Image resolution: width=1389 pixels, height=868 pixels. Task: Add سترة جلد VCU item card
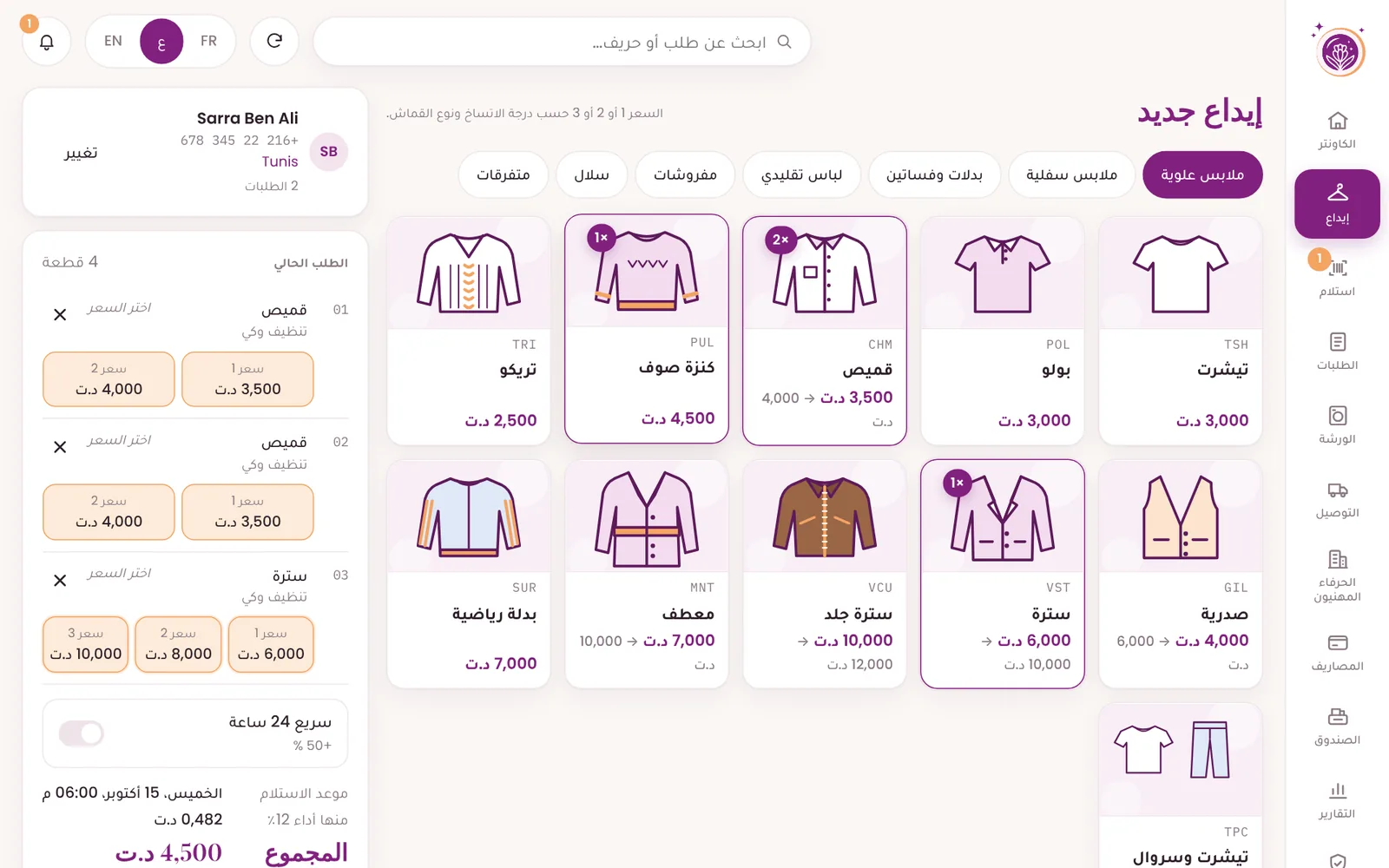[x=825, y=574]
